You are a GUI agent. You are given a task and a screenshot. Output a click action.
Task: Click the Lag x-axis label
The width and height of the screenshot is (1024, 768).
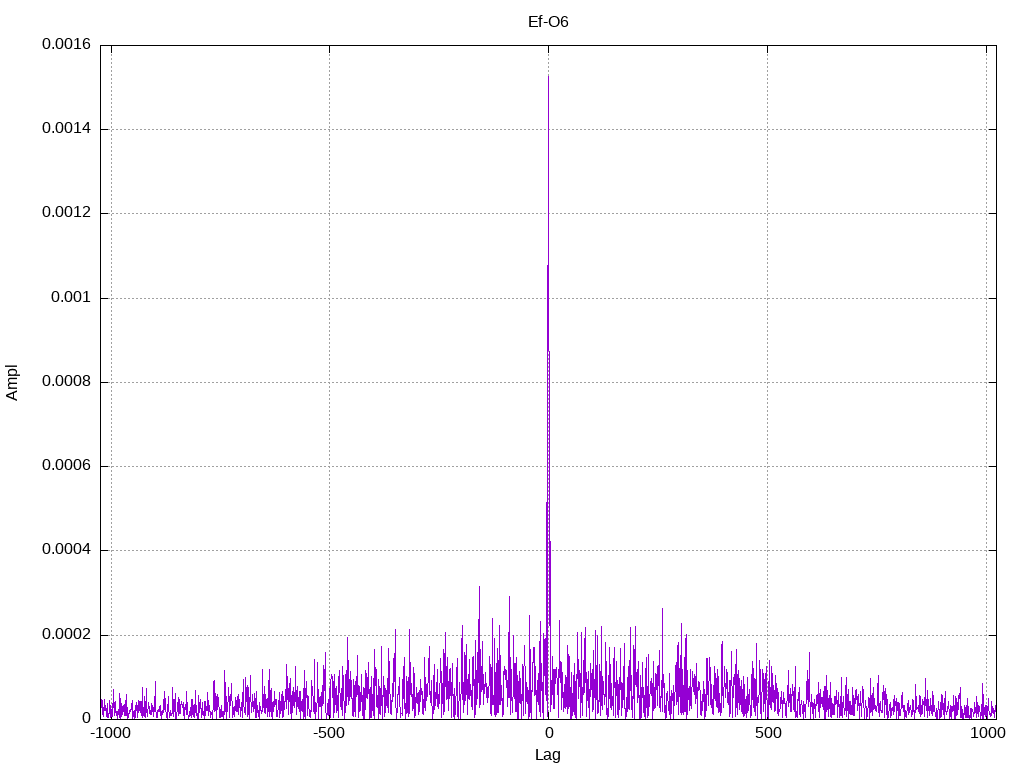point(548,755)
